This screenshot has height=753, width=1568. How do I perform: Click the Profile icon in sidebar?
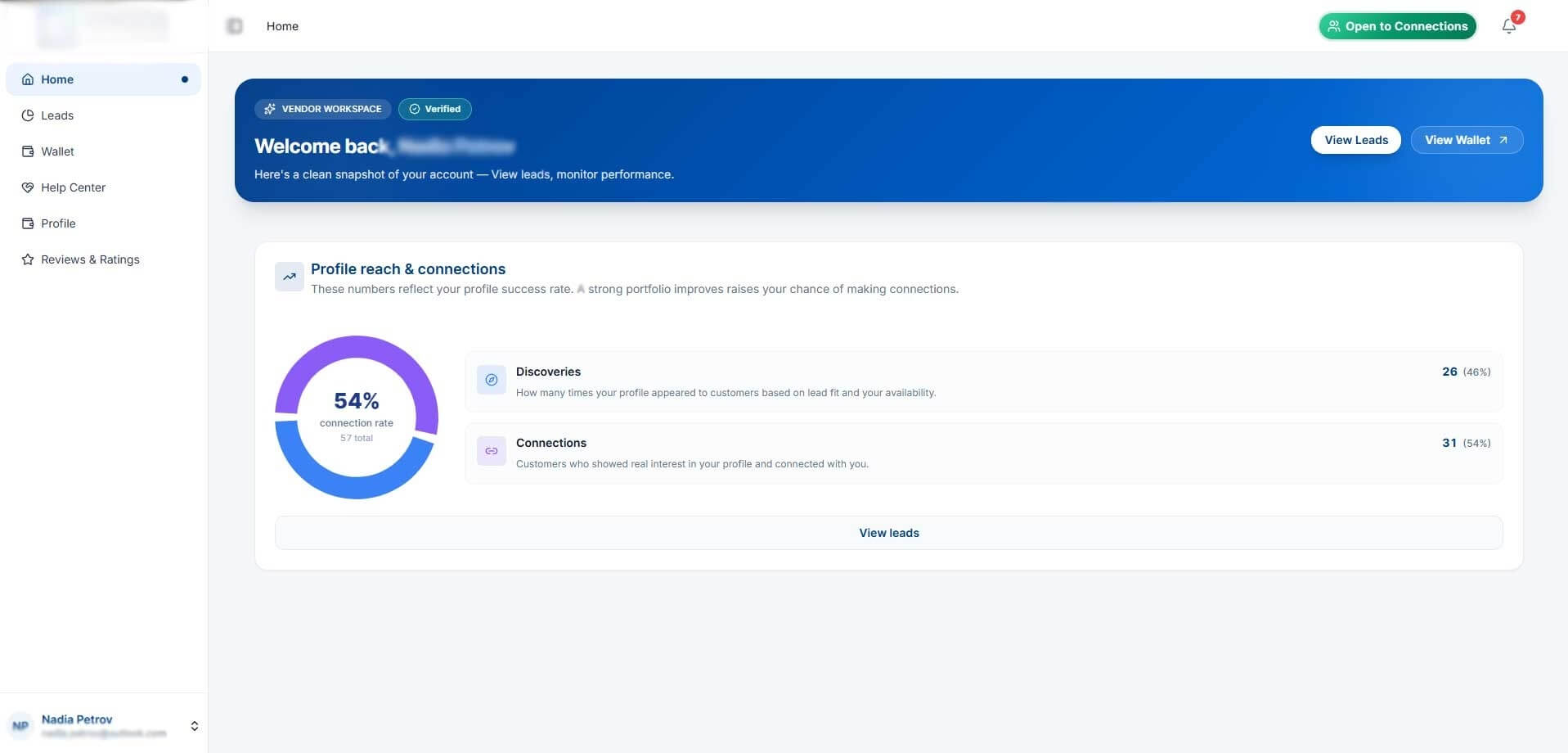[x=28, y=223]
